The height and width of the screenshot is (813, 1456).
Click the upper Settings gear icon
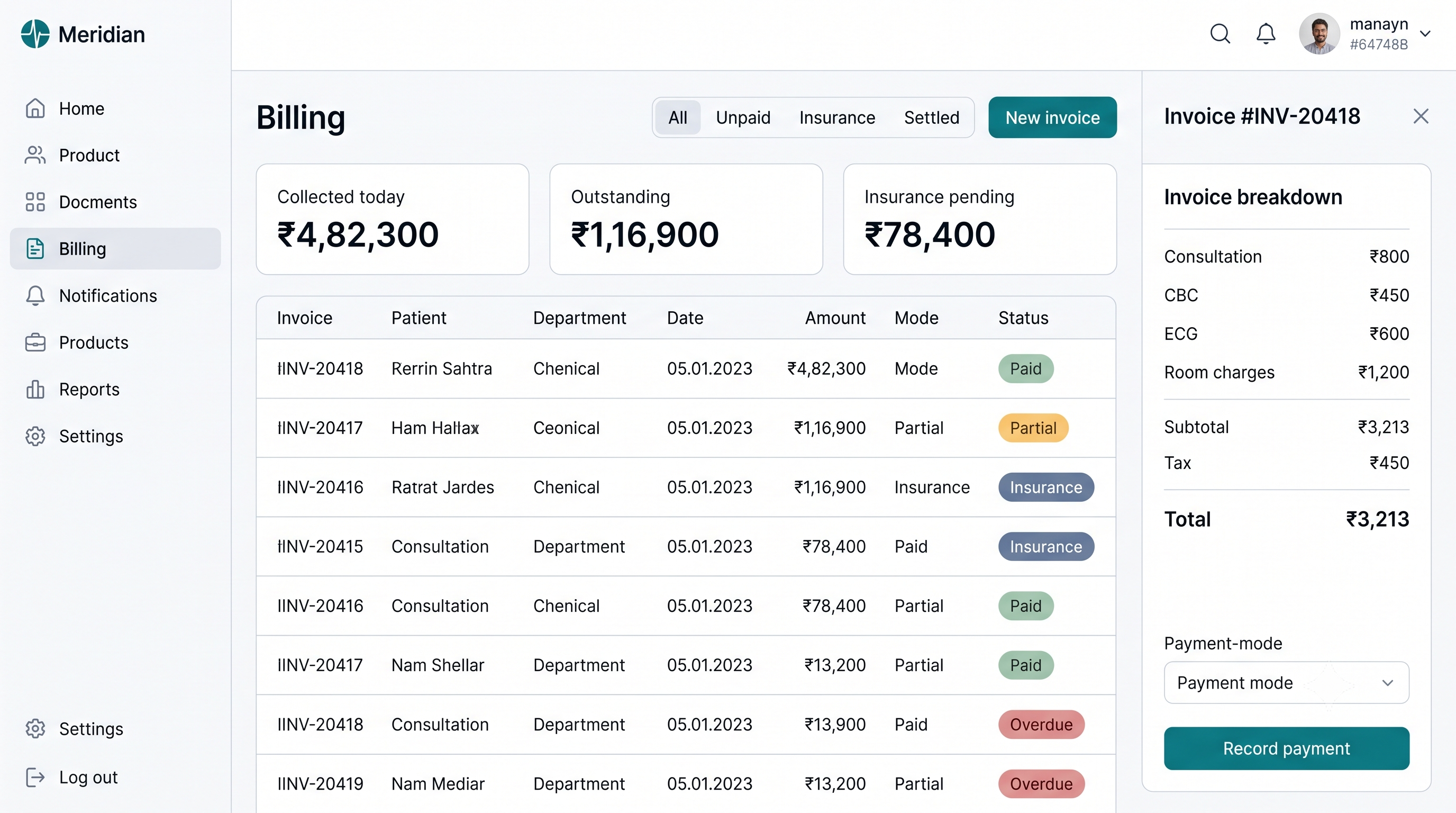(35, 437)
